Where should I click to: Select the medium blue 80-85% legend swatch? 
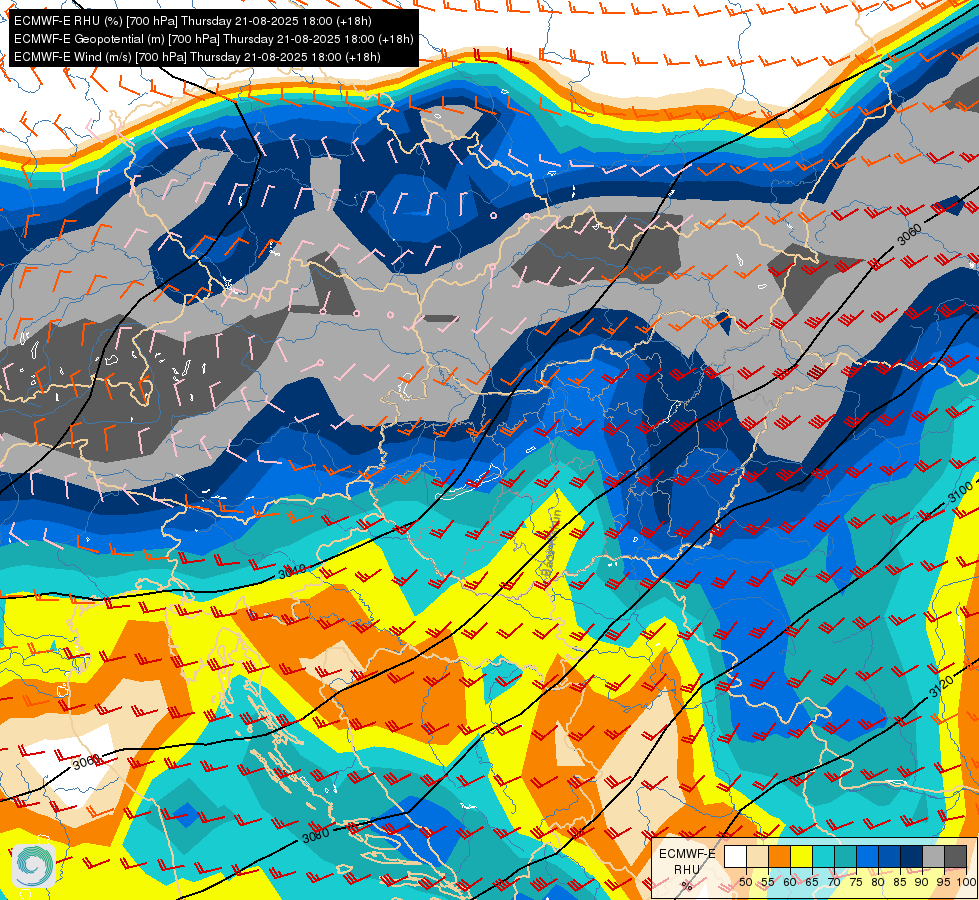point(890,856)
